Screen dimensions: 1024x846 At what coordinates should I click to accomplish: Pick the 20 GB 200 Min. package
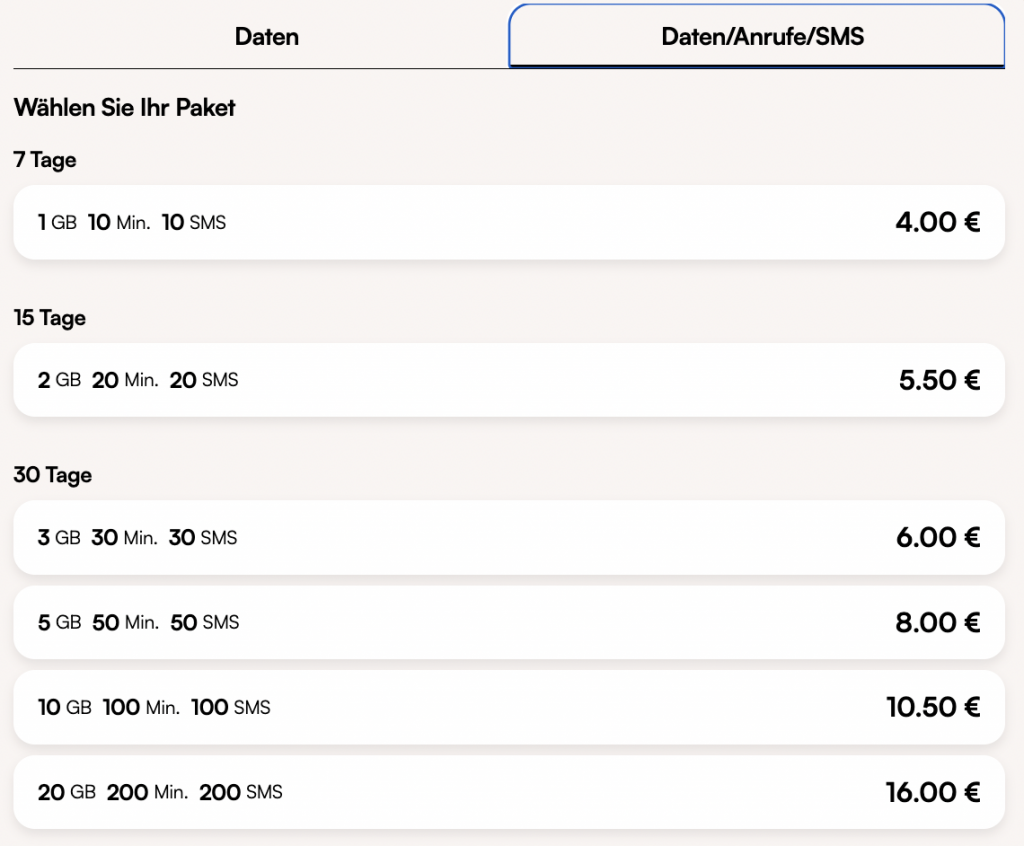click(x=508, y=792)
